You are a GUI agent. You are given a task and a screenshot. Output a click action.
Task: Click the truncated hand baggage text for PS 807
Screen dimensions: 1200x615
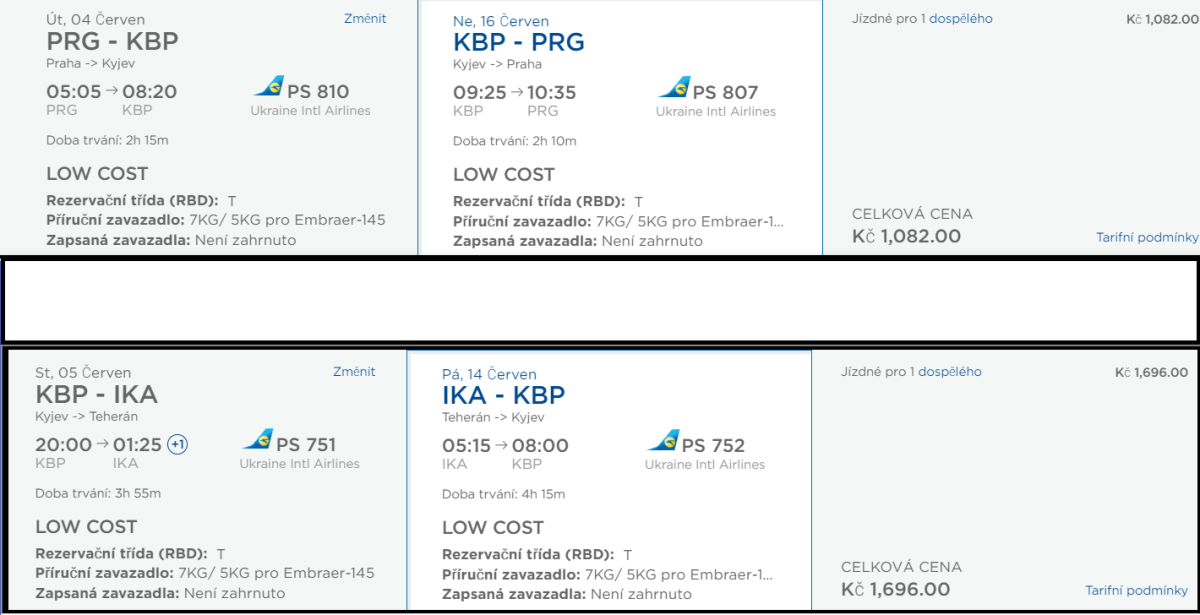pyautogui.click(x=689, y=221)
